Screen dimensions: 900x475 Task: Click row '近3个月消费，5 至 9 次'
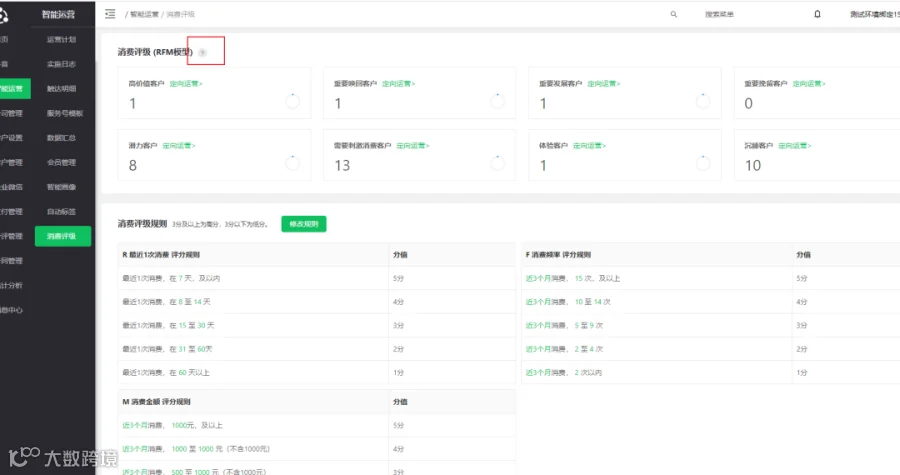click(x=710, y=325)
